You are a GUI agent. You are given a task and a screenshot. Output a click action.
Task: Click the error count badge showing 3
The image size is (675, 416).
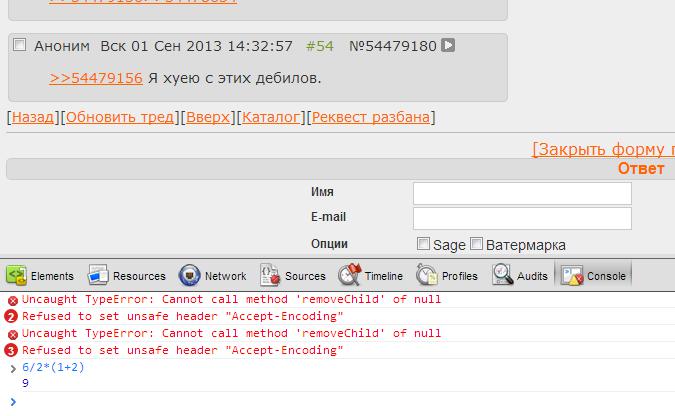[x=11, y=351]
